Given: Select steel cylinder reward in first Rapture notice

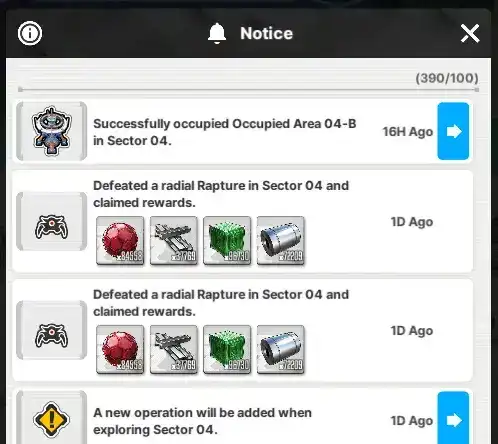Looking at the screenshot, I should [x=281, y=241].
